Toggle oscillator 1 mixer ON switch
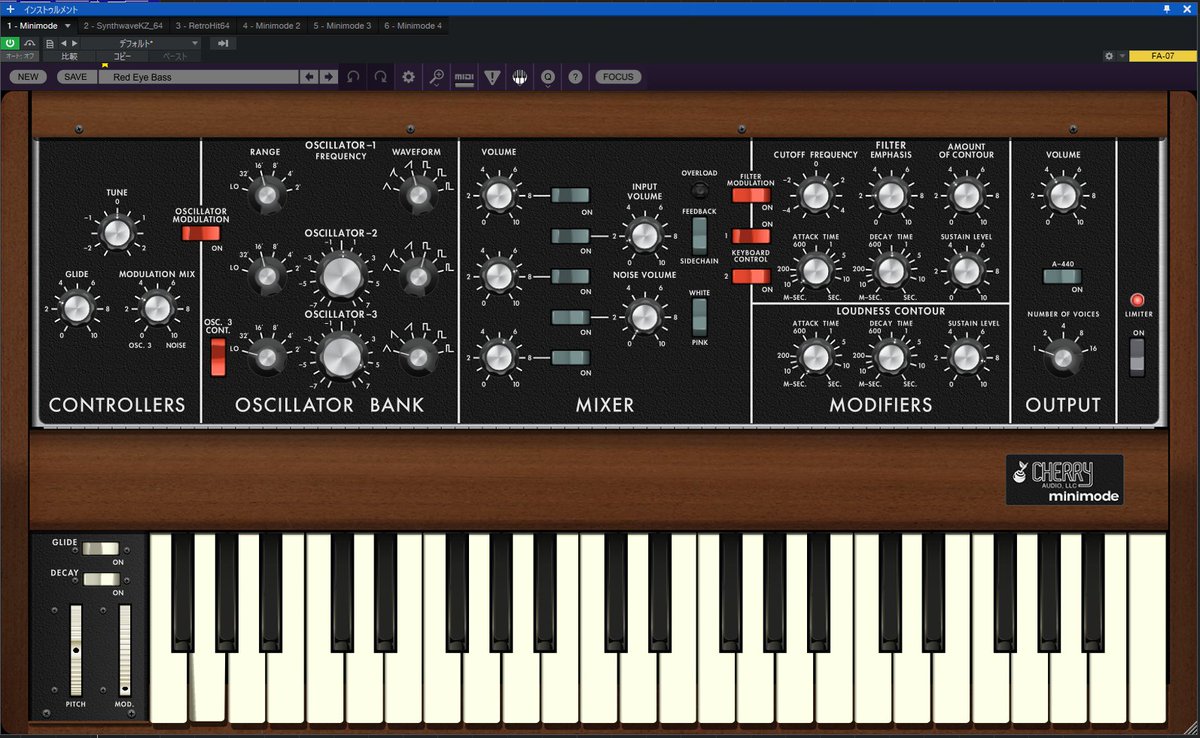This screenshot has height=738, width=1200. (x=570, y=195)
